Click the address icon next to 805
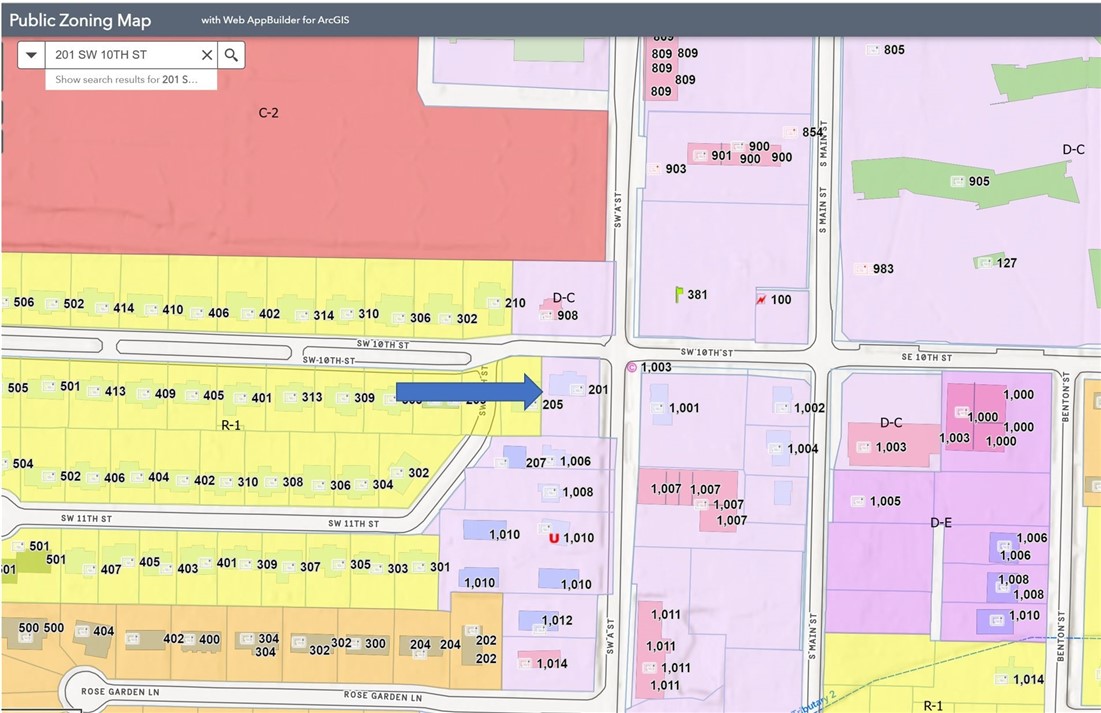Image resolution: width=1101 pixels, height=713 pixels. coord(872,50)
